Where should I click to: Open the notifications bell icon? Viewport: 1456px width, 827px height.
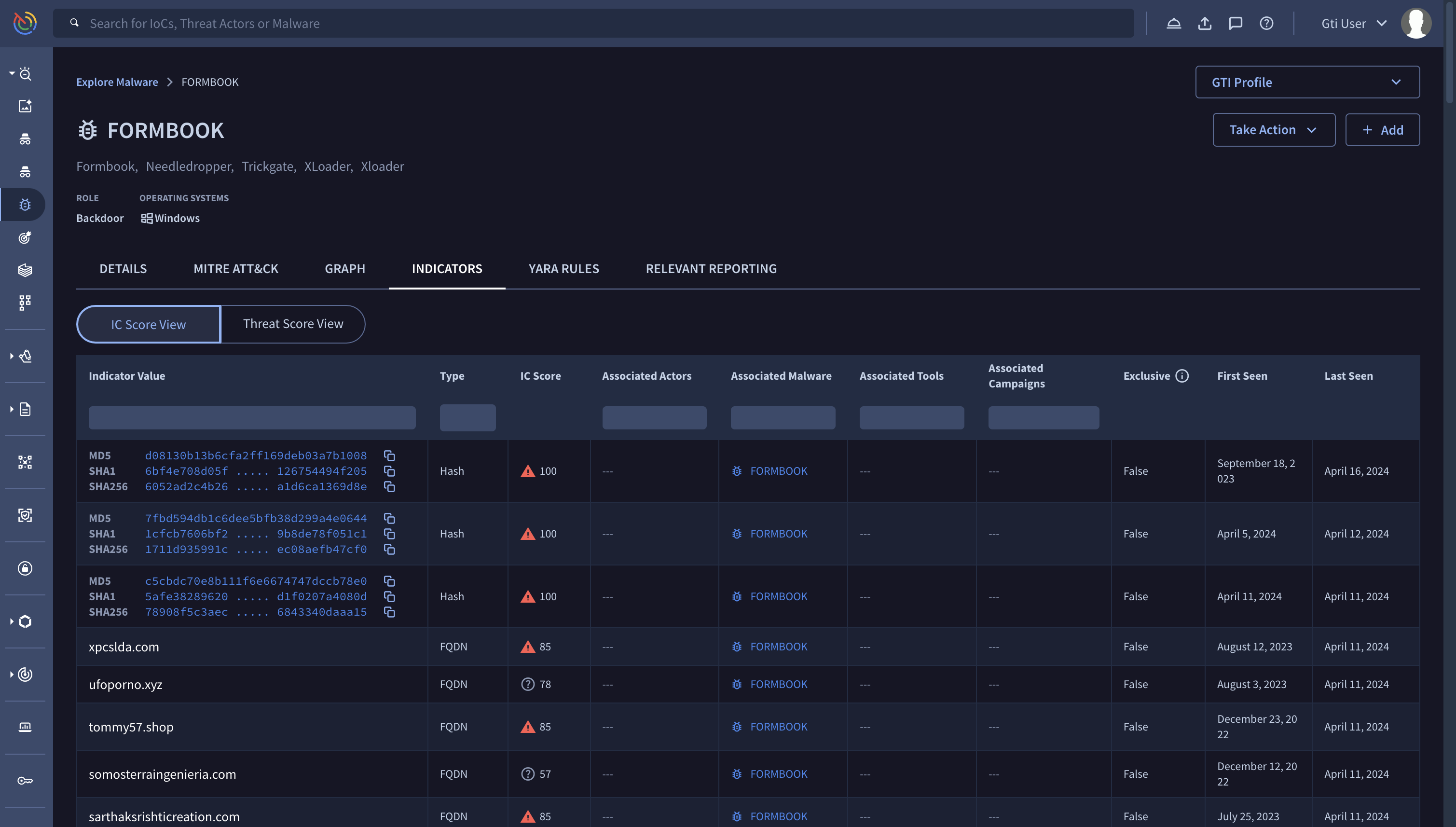click(1174, 23)
